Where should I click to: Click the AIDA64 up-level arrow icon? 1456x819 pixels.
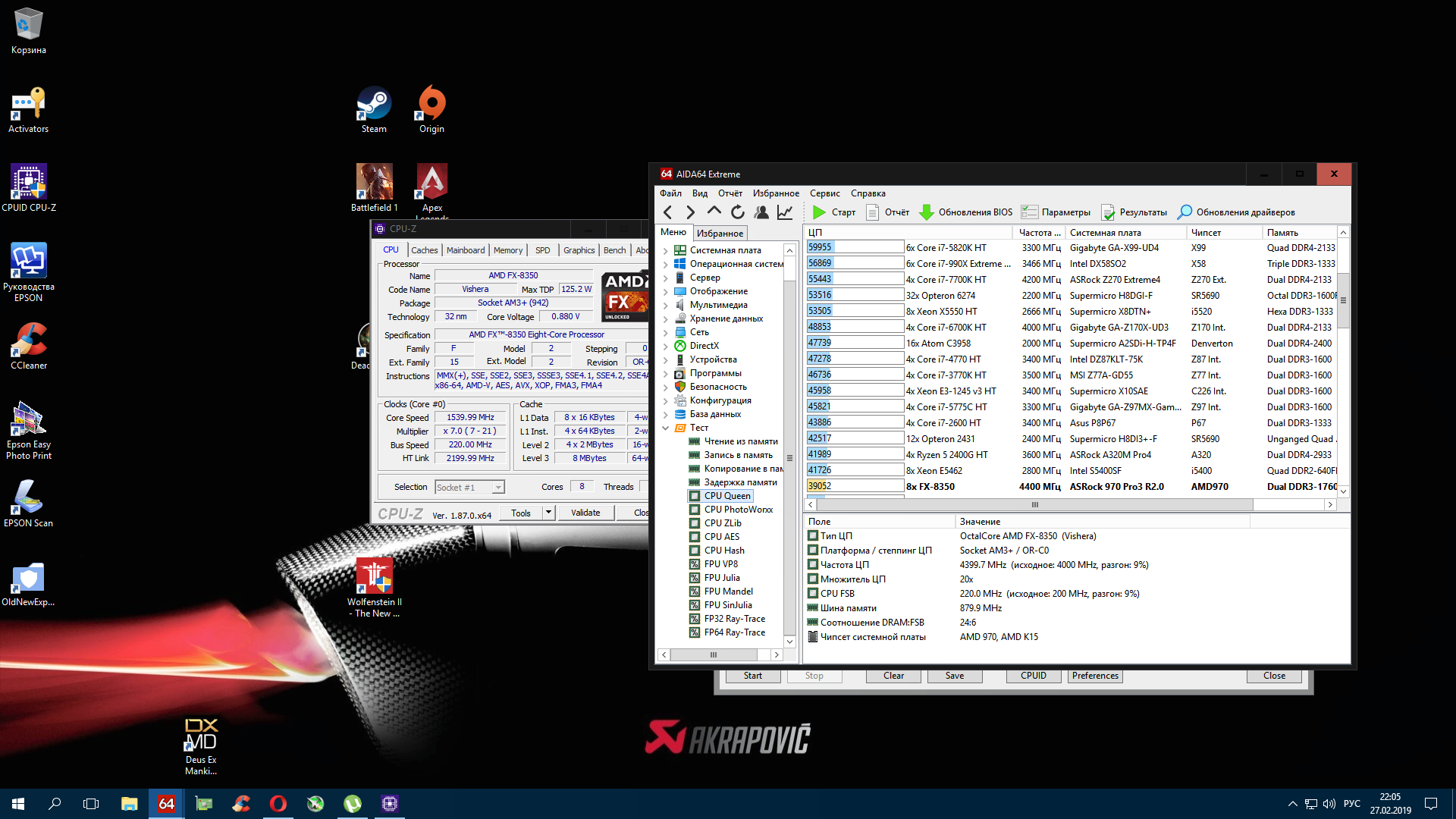[714, 212]
